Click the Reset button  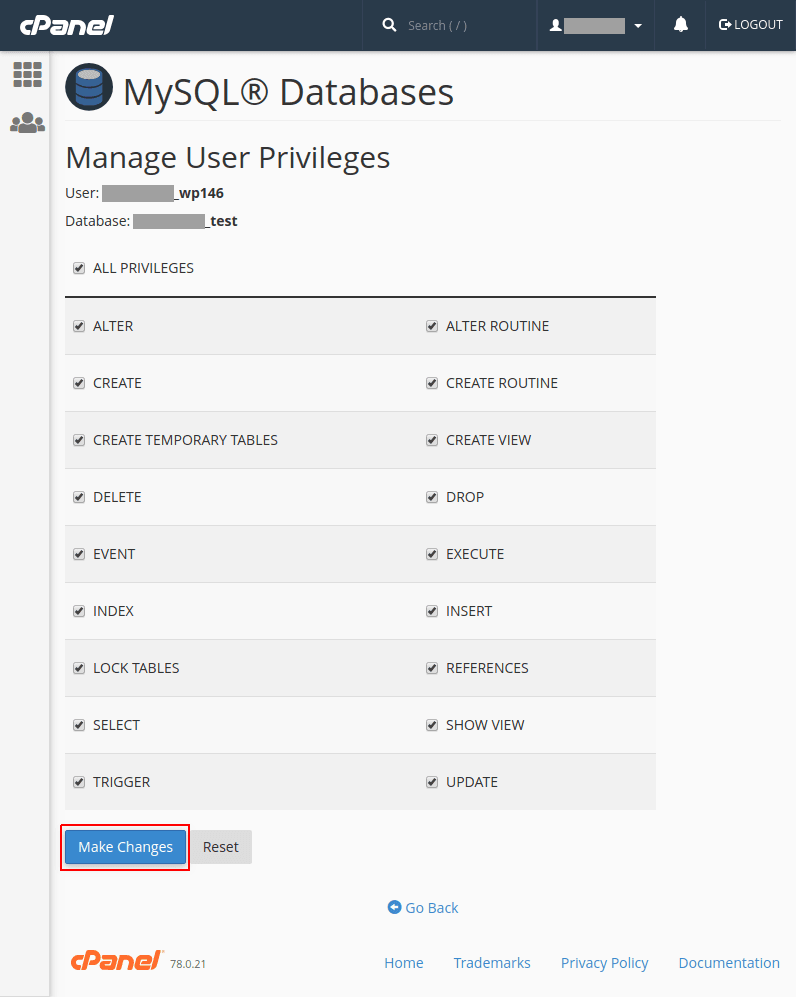(x=220, y=846)
